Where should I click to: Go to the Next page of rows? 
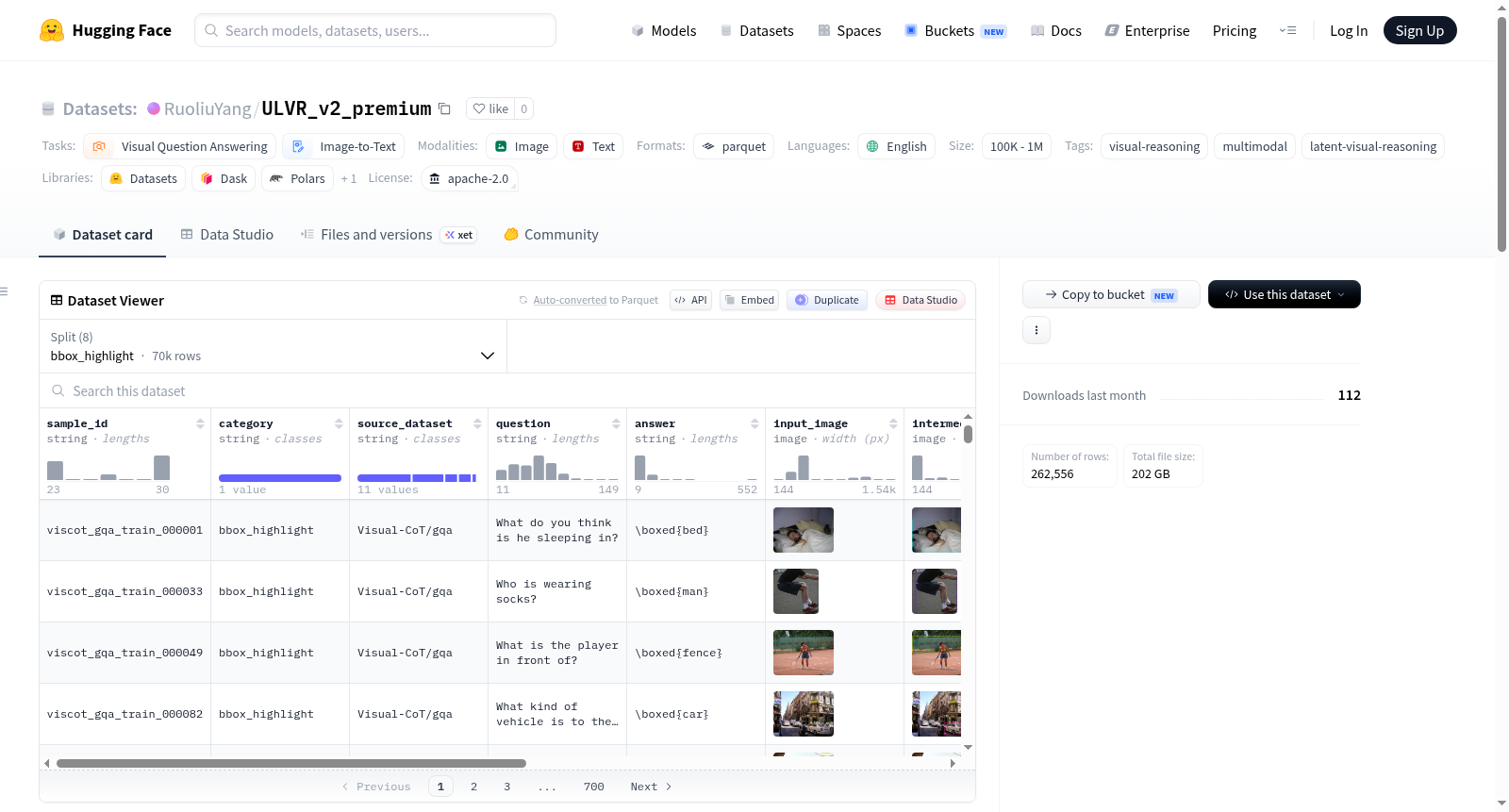coord(652,787)
